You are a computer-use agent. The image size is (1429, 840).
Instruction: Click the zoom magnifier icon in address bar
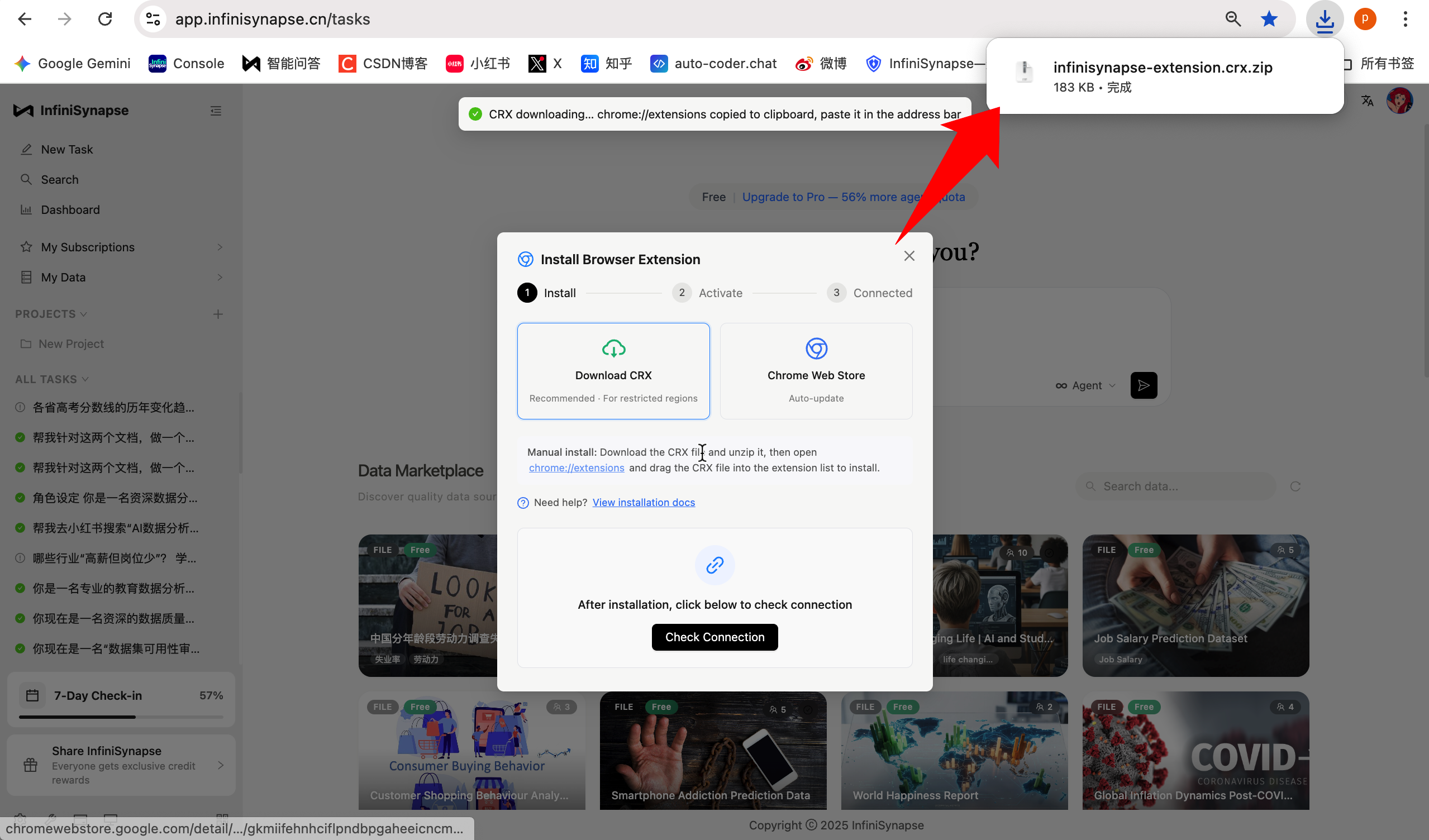[x=1233, y=20]
